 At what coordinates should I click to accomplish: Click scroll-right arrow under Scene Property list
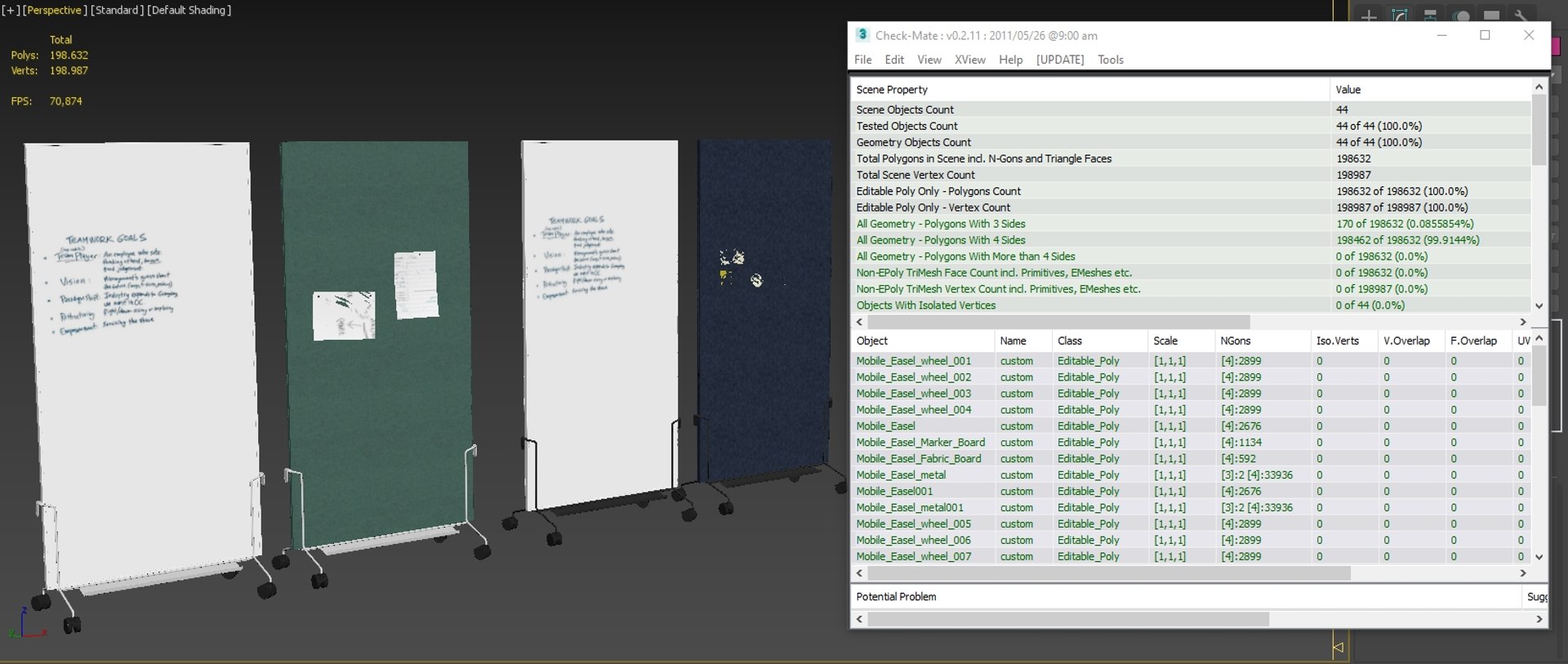pos(1523,322)
